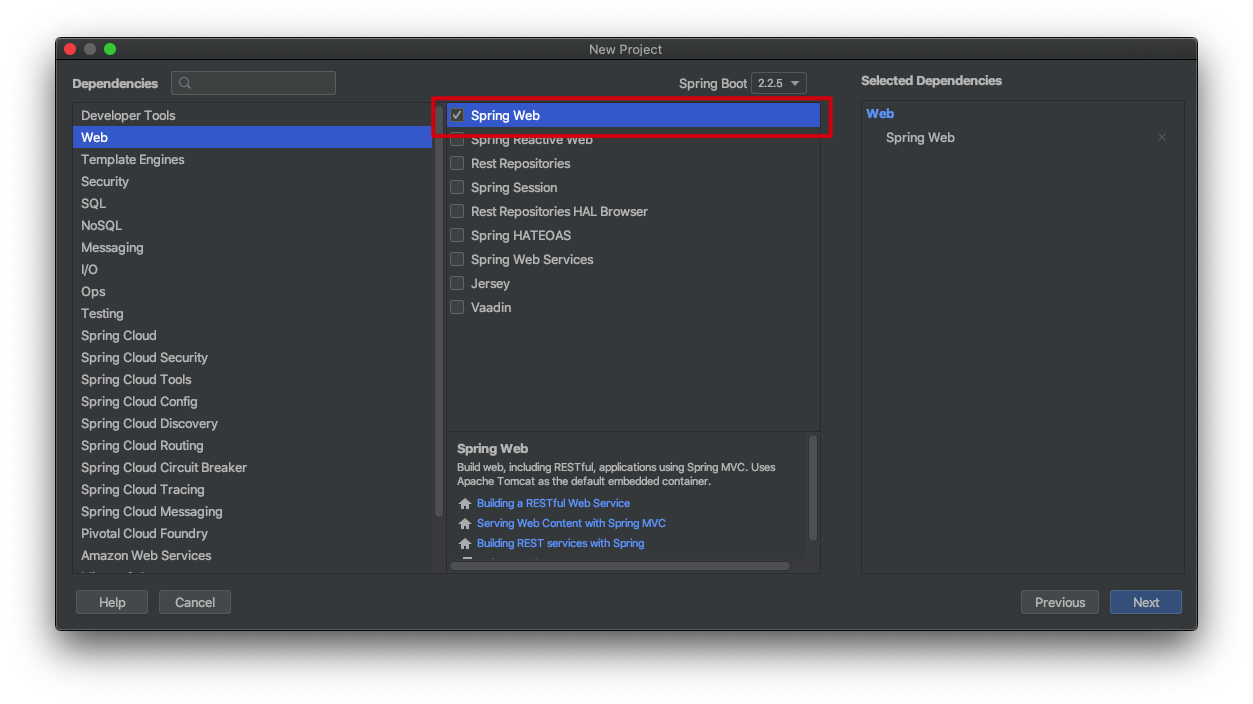Select Spring Cloud Discovery category
Image resolution: width=1253 pixels, height=704 pixels.
253,423
